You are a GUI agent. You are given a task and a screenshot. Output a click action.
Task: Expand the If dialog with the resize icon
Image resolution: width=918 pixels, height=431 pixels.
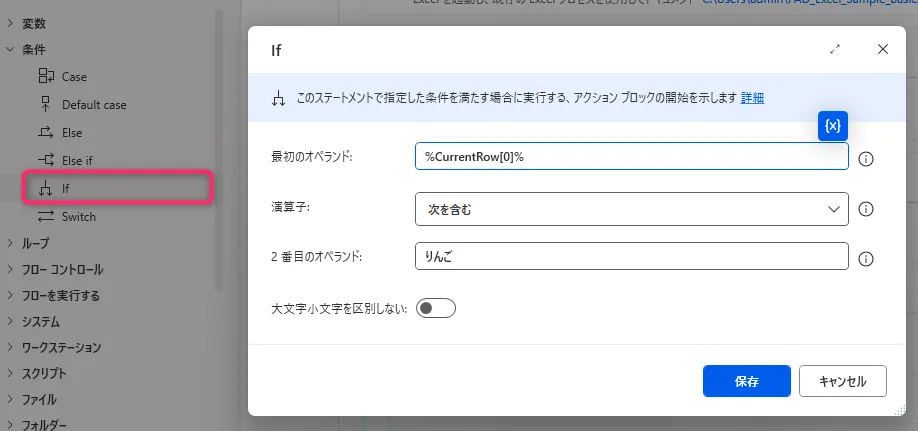tap(835, 49)
